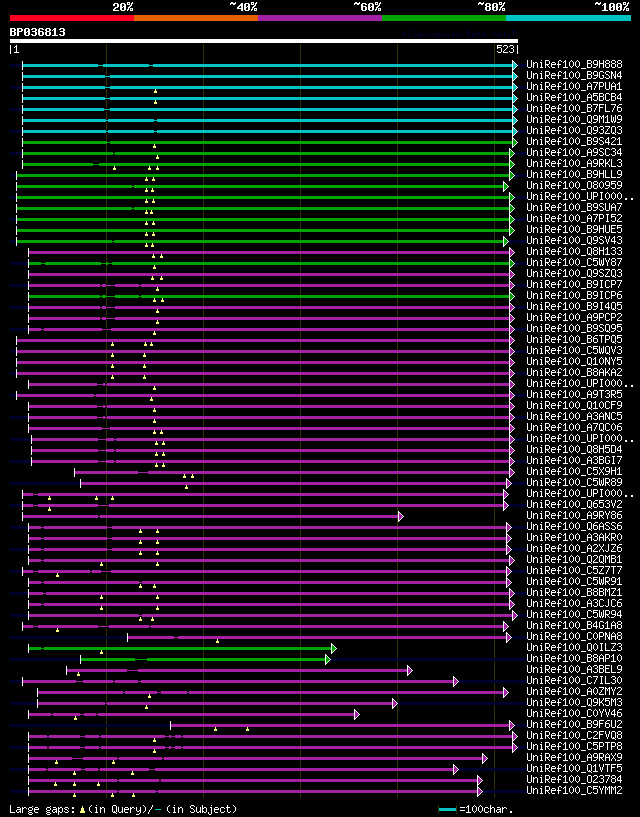Open hit UniRef100_B9GSN4
This screenshot has width=640, height=817.
point(574,76)
